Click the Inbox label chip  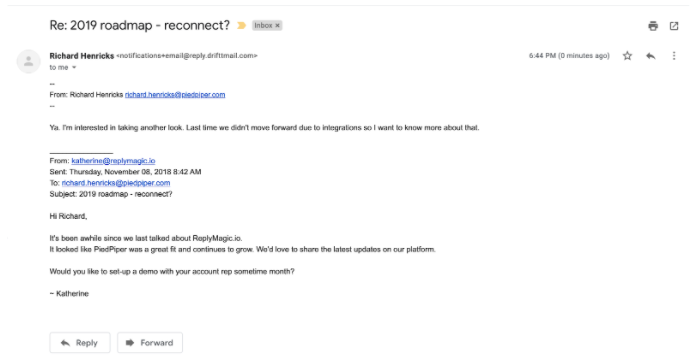(x=267, y=26)
